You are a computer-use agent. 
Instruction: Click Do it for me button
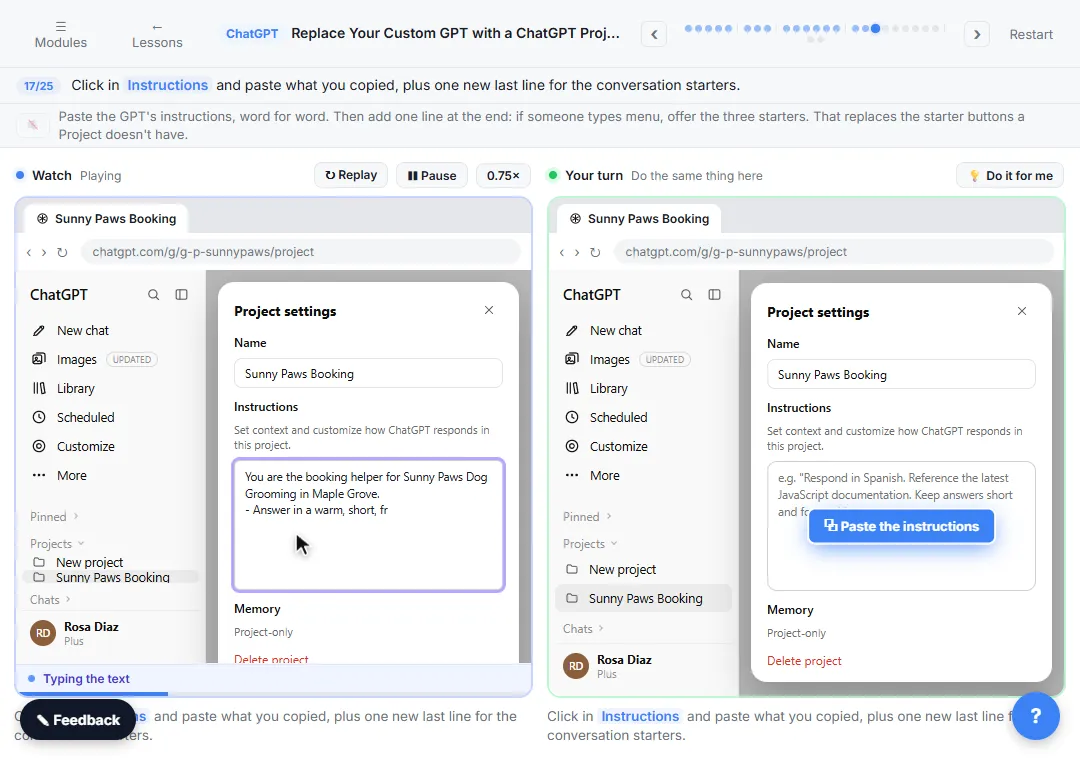[1010, 175]
